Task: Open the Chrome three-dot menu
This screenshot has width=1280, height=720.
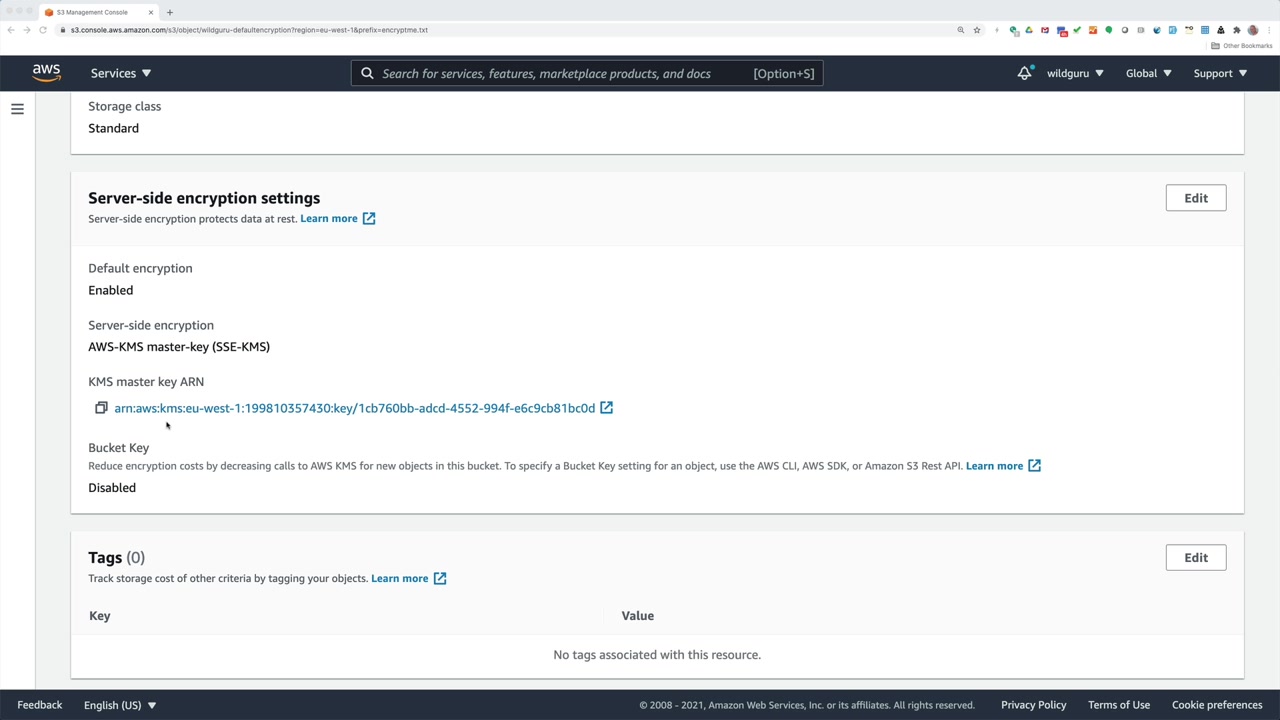Action: pyautogui.click(x=1268, y=30)
